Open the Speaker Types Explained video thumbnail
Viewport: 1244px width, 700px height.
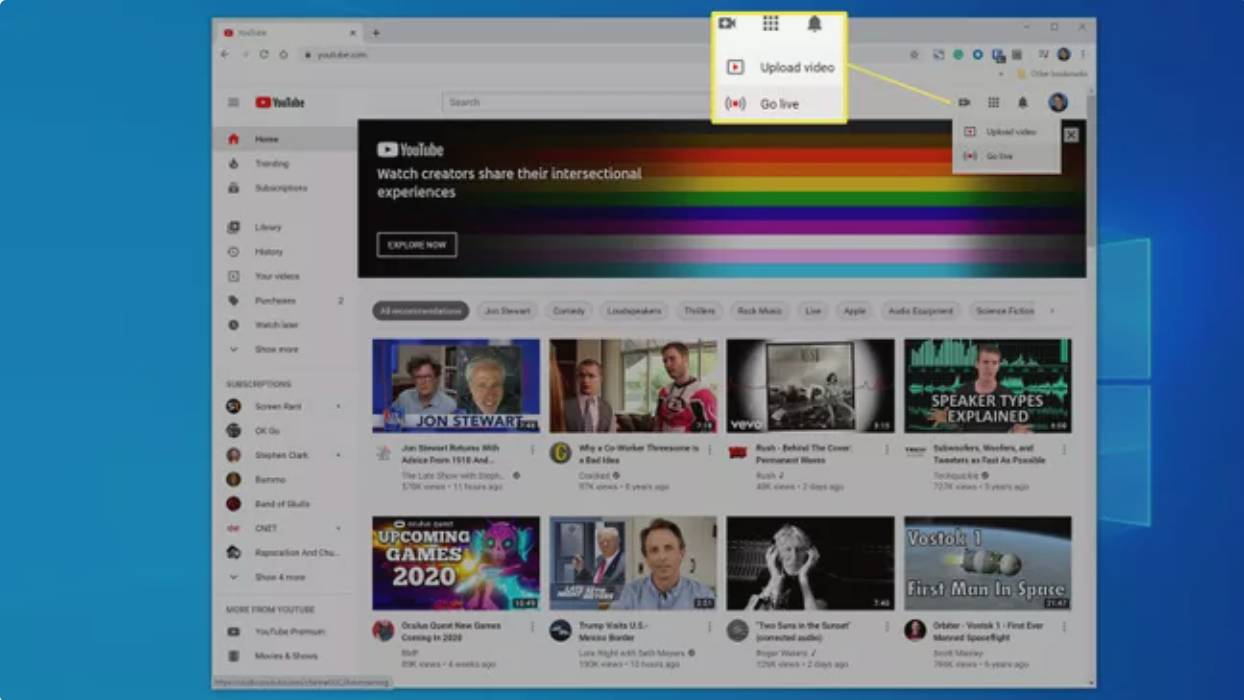pyautogui.click(x=987, y=385)
